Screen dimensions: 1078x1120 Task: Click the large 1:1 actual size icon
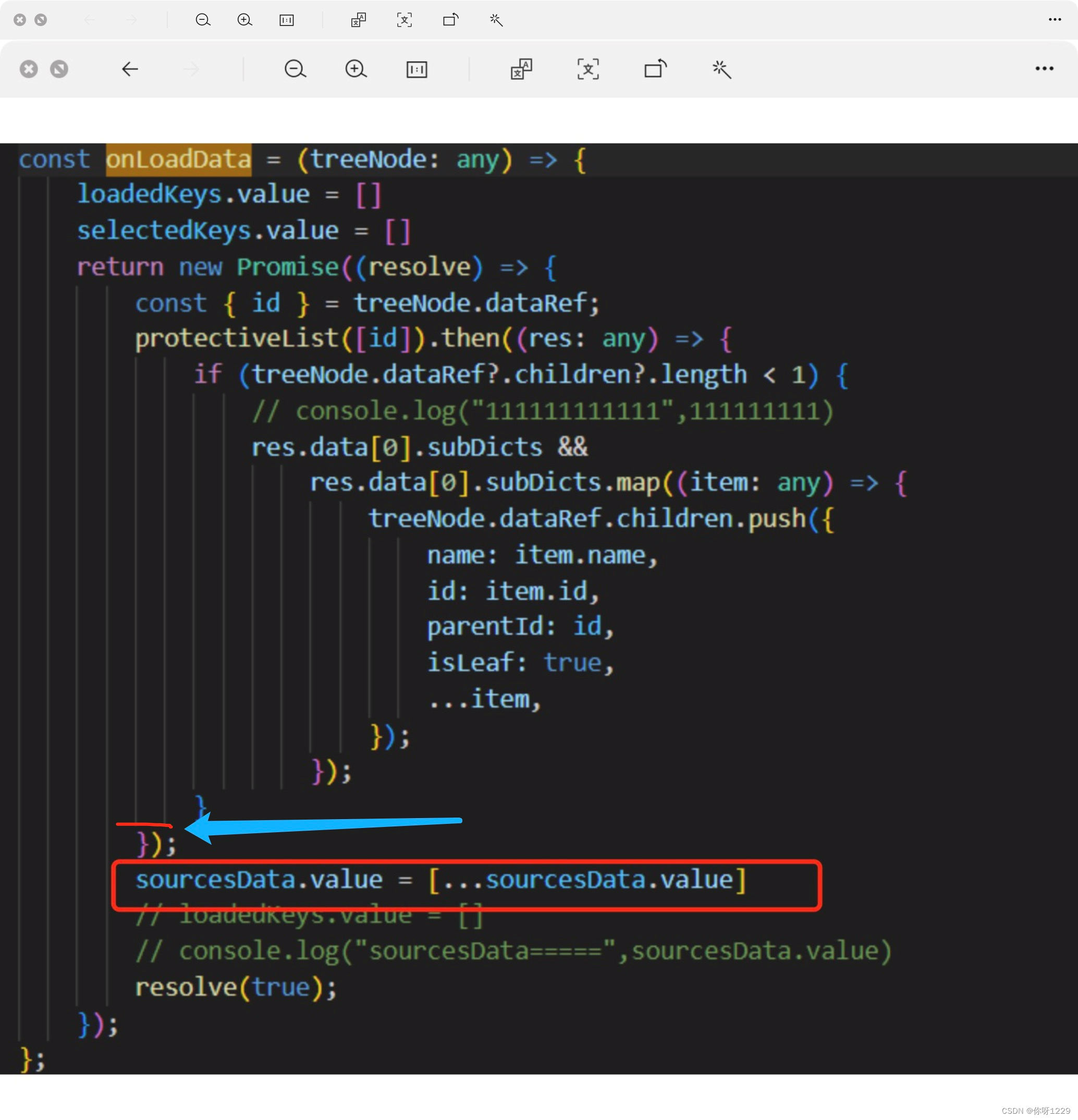point(416,70)
